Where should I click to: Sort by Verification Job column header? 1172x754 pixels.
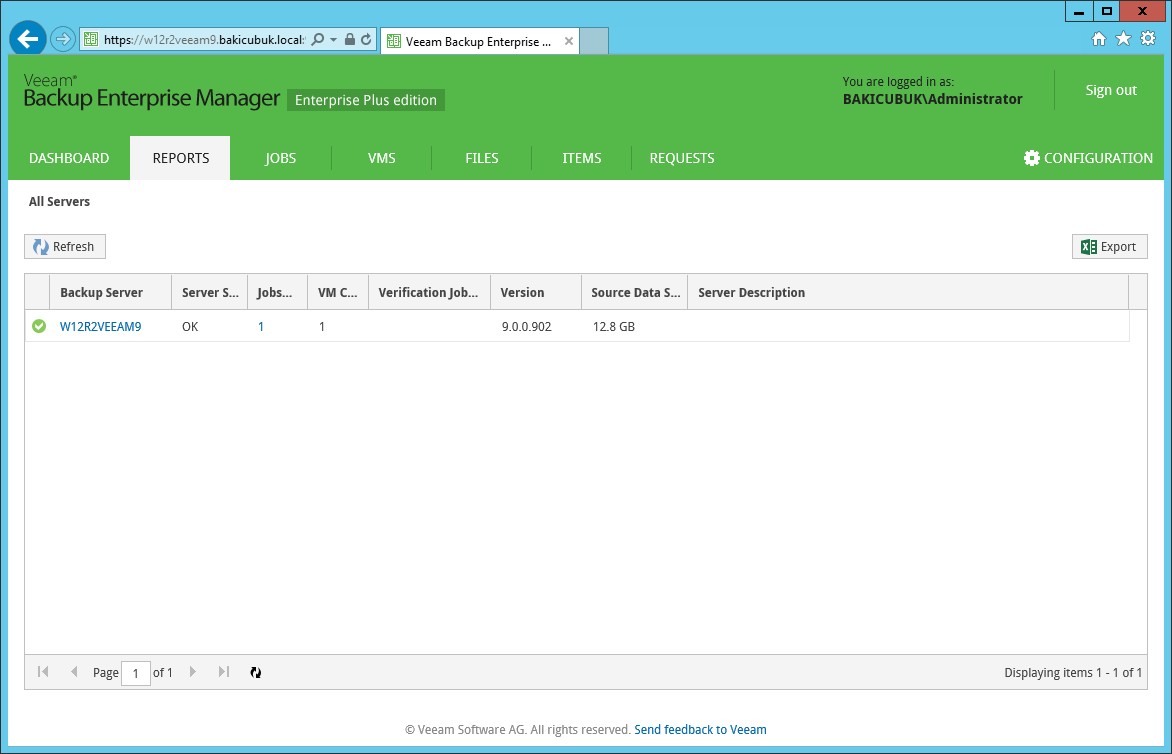429,292
